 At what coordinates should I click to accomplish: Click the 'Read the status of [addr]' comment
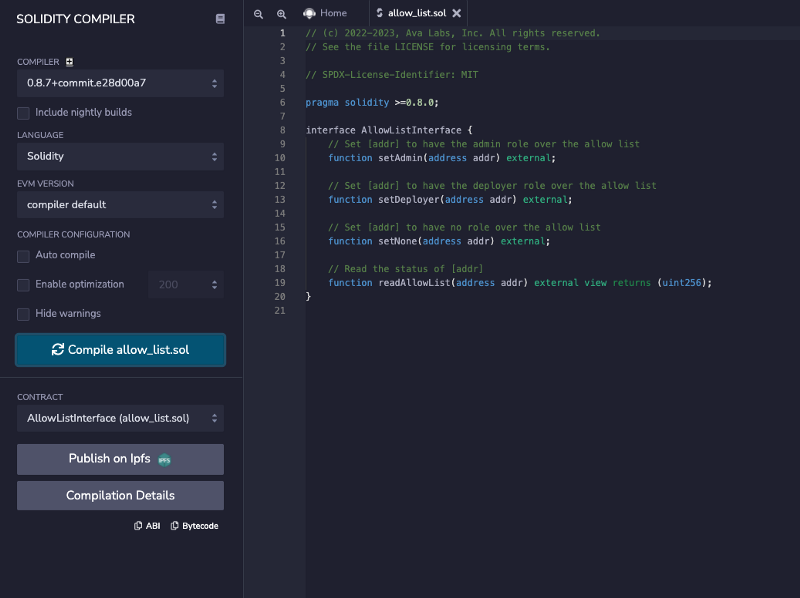point(406,269)
